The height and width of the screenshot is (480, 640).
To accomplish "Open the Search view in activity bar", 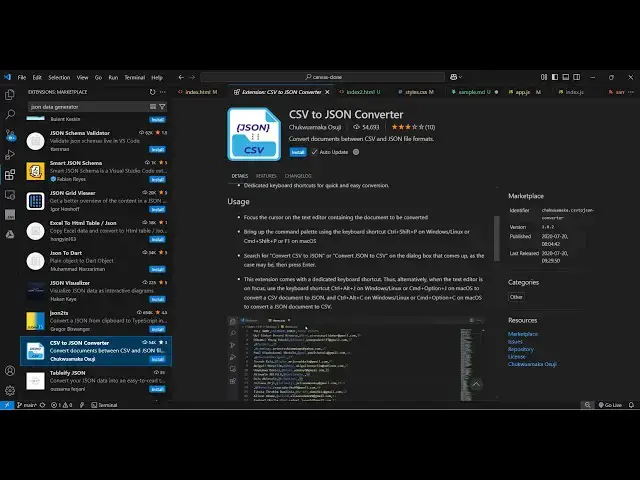I will 10,115.
